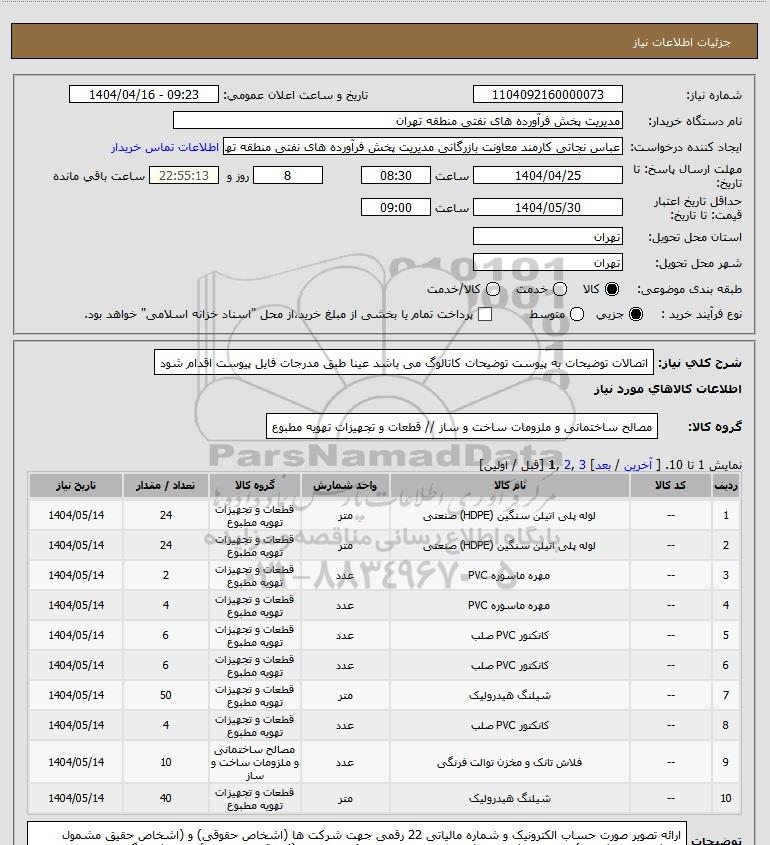Select row 1 لوله پلی اتیلن سنگین item

point(509,516)
